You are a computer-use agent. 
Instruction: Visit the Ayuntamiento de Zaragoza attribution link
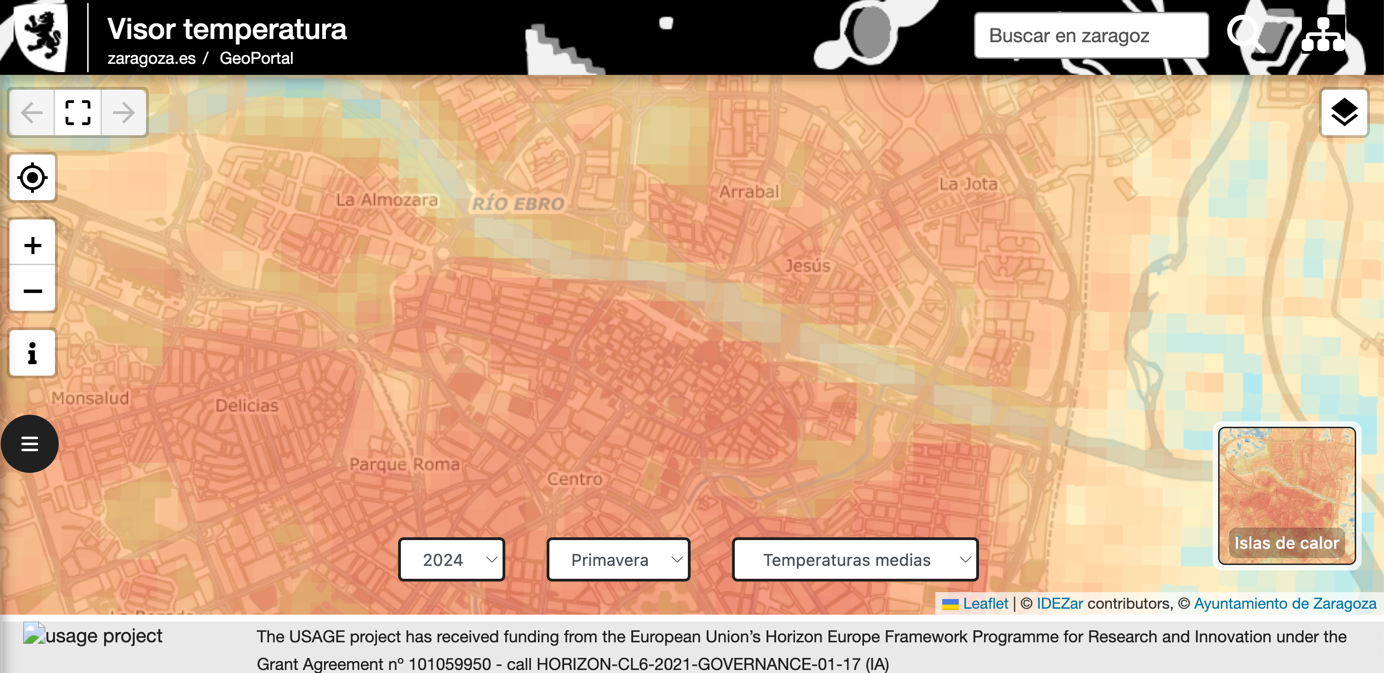1285,603
